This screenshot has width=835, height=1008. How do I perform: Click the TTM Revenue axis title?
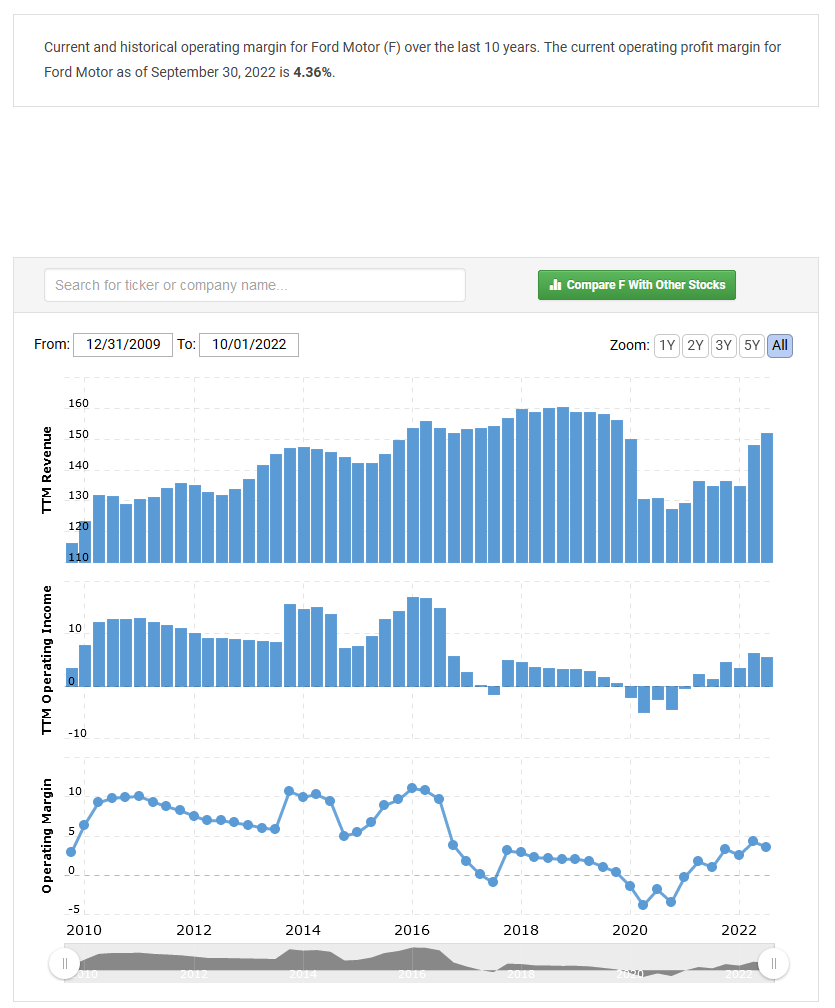[46, 470]
